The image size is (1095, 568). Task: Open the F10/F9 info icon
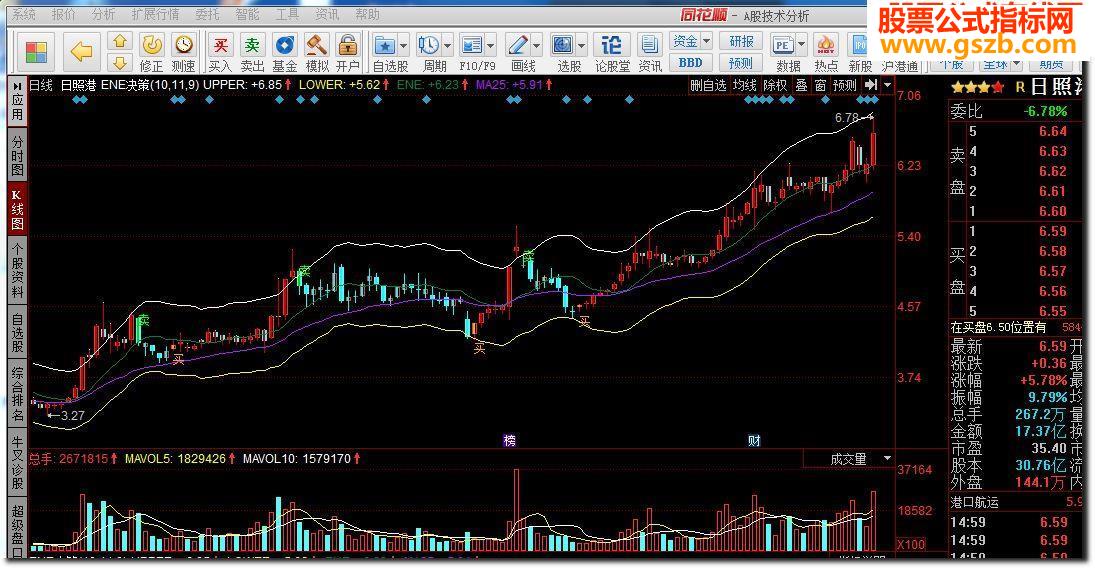(x=472, y=46)
